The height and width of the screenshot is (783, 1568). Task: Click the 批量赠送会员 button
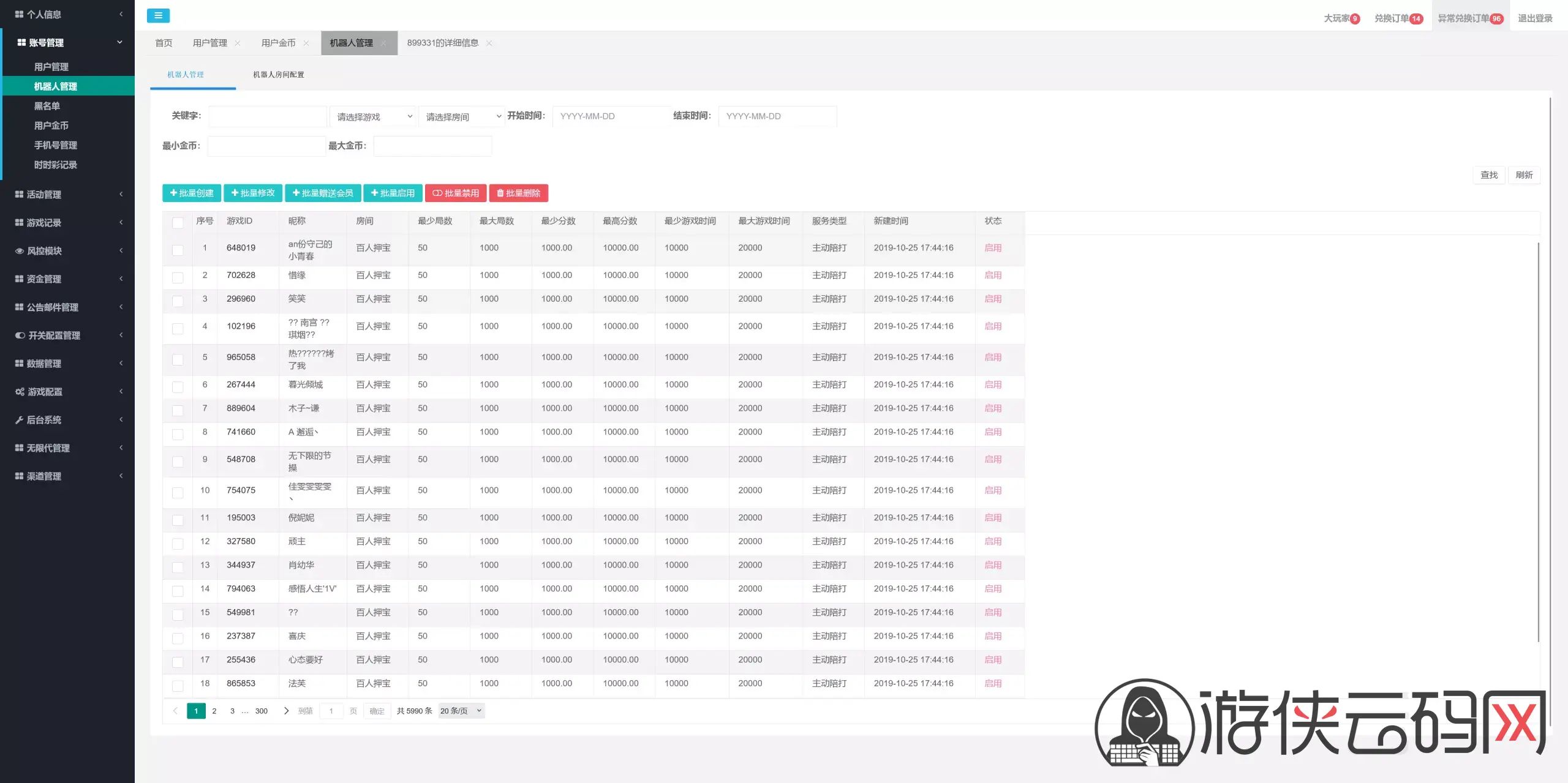click(x=323, y=193)
